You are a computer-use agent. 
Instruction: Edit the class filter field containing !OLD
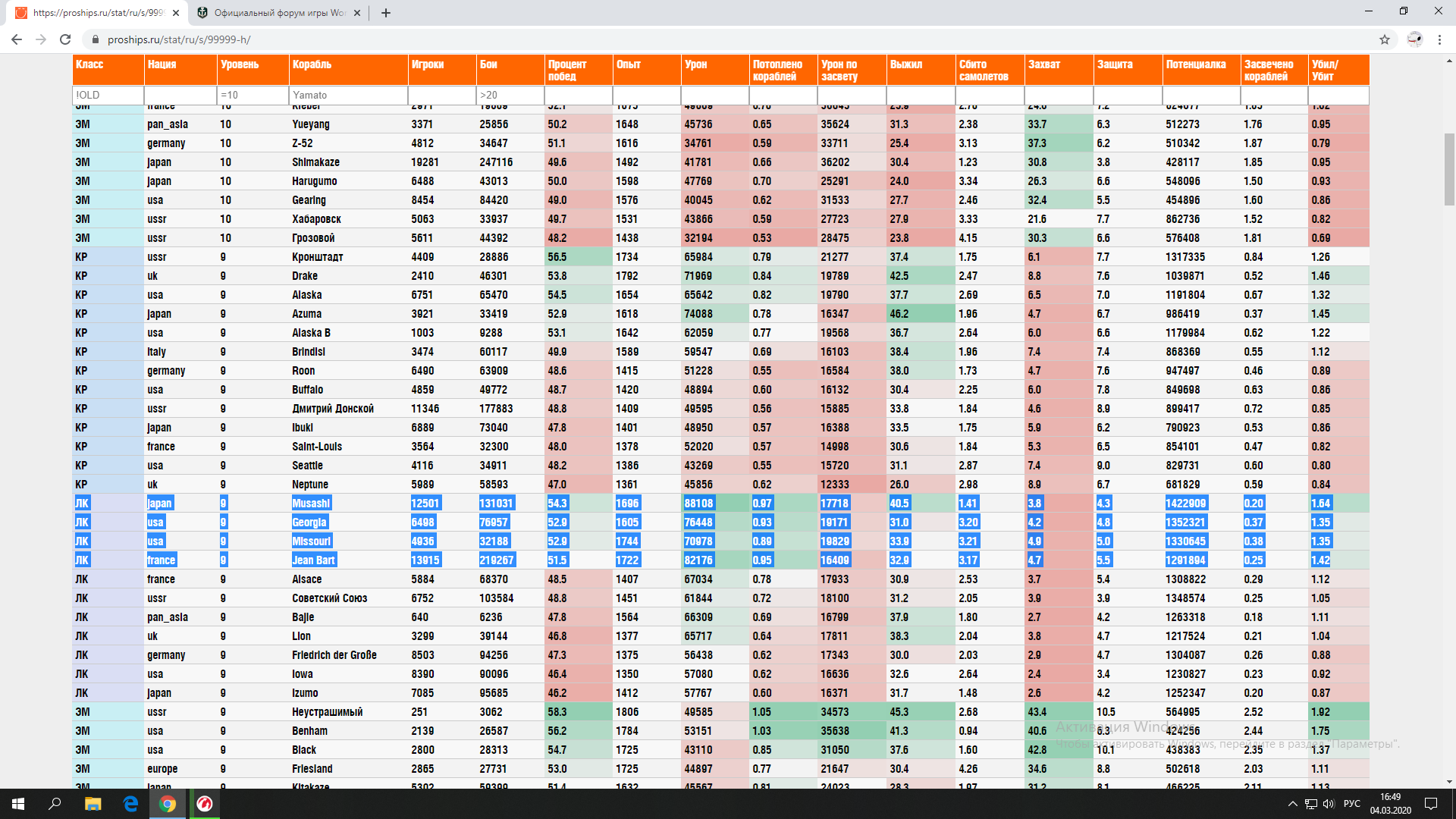point(108,95)
